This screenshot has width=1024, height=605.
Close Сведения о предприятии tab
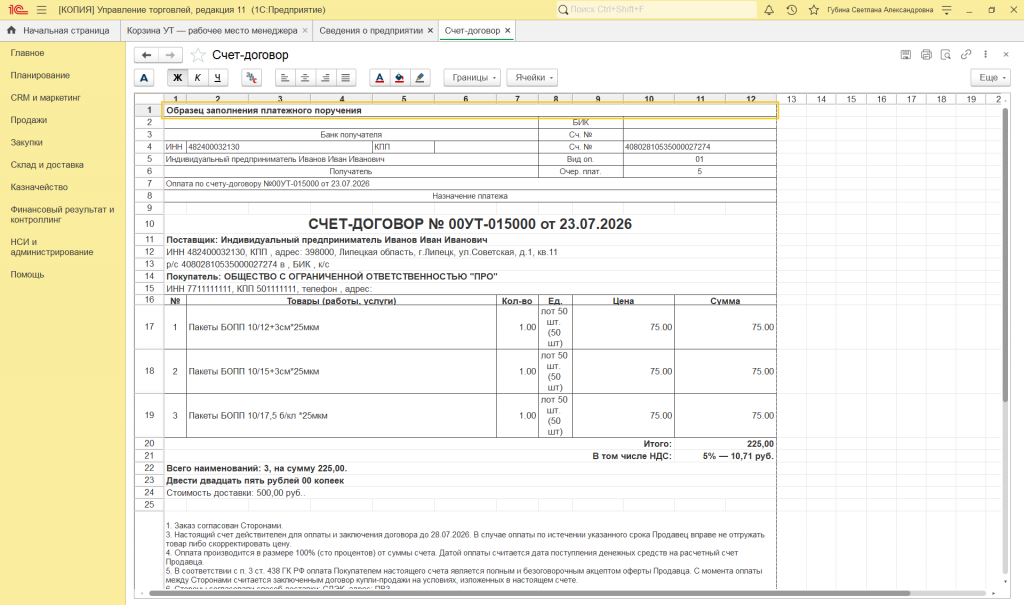coord(430,31)
